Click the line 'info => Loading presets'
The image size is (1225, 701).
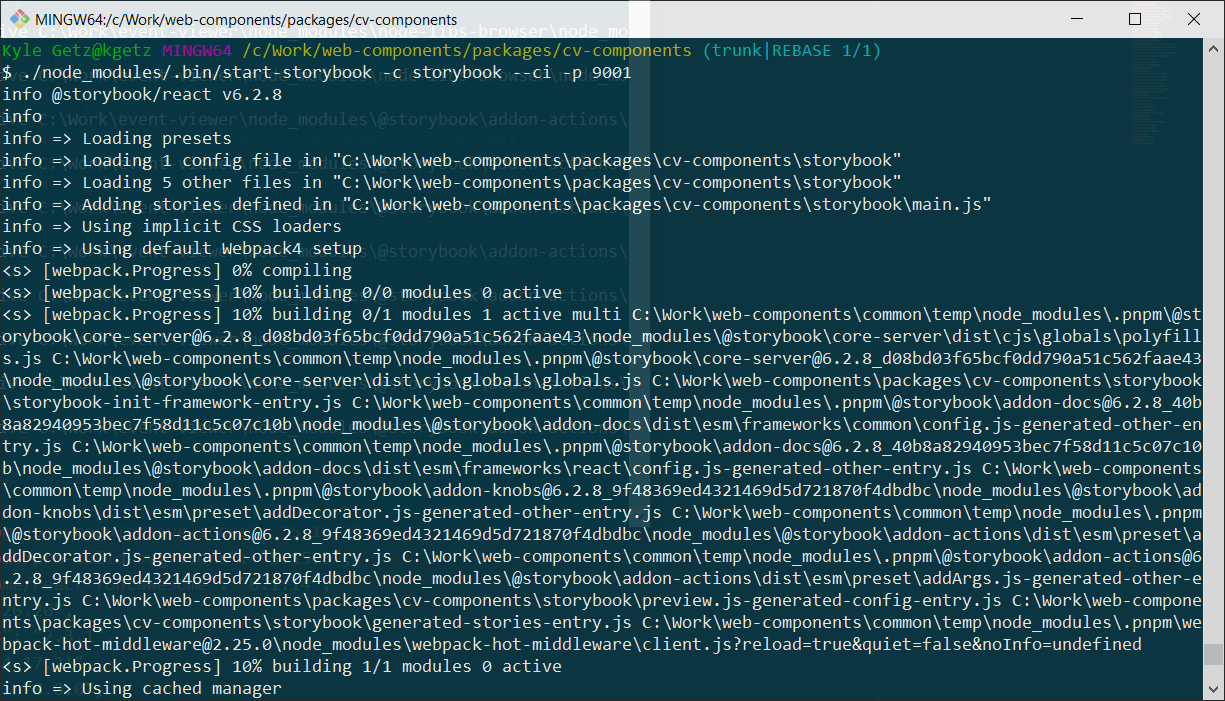click(x=117, y=138)
